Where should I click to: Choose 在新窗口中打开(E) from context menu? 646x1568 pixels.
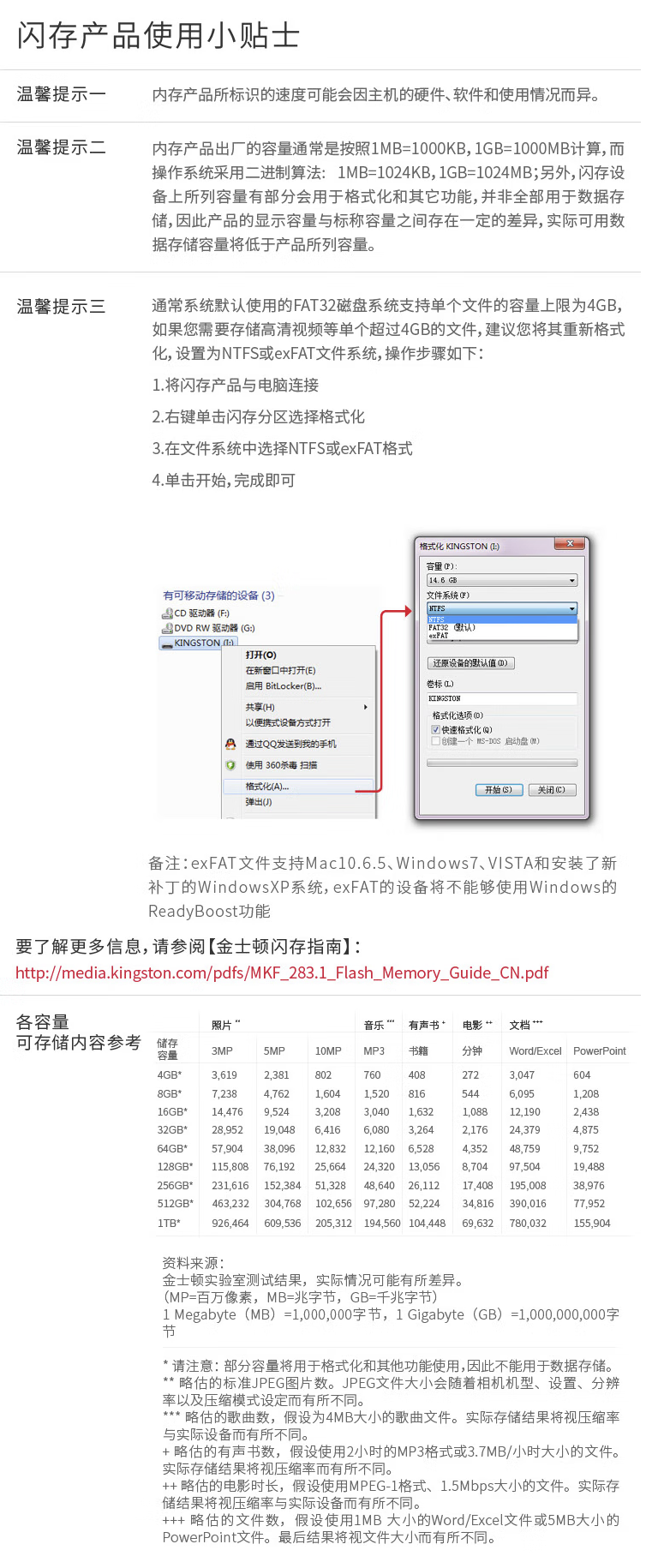coord(280,670)
